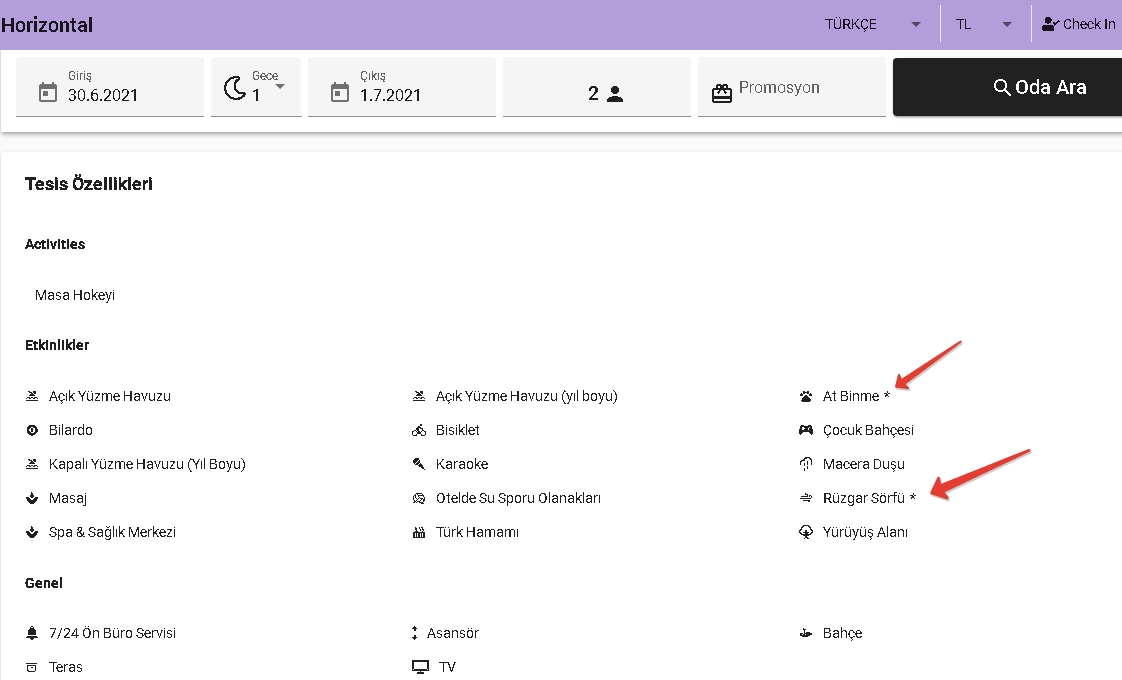Click the paw icon next to At Binme

click(806, 397)
